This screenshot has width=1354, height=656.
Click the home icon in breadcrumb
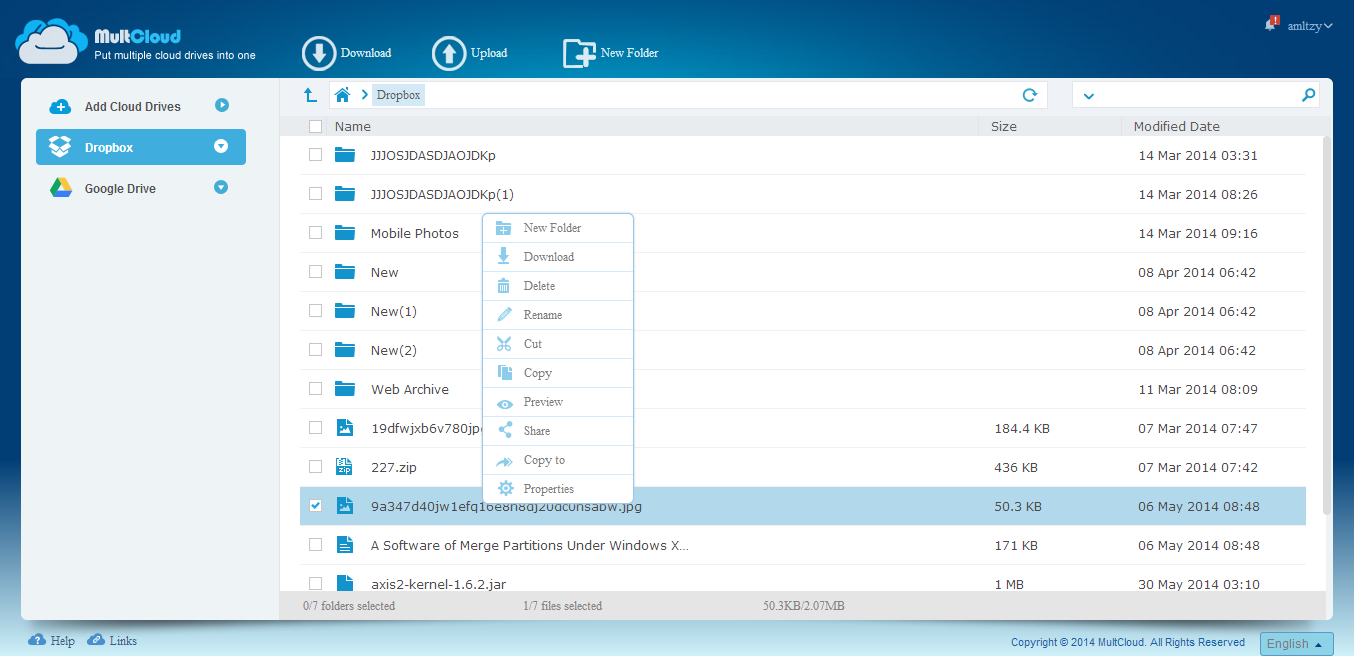(342, 95)
